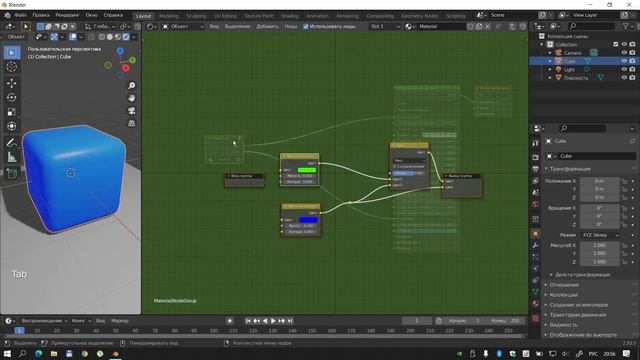The image size is (640, 360).
Task: Select the Measure ruler tool
Action: point(11,157)
